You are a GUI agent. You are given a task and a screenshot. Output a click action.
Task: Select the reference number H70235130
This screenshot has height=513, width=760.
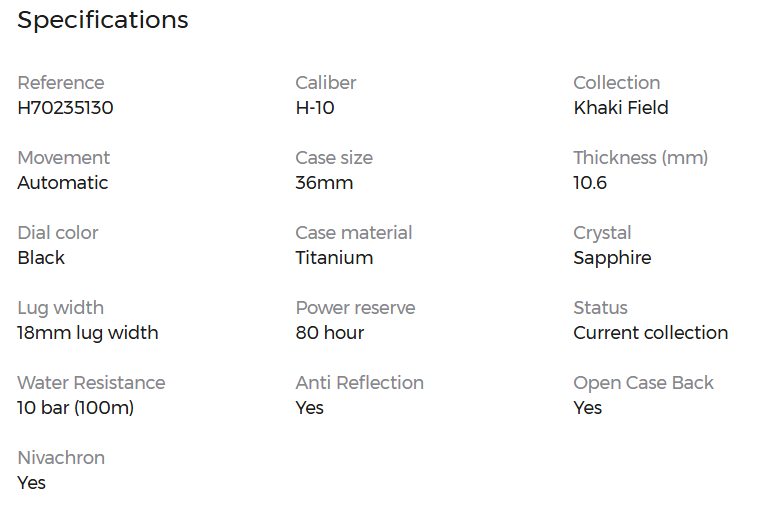click(x=65, y=108)
